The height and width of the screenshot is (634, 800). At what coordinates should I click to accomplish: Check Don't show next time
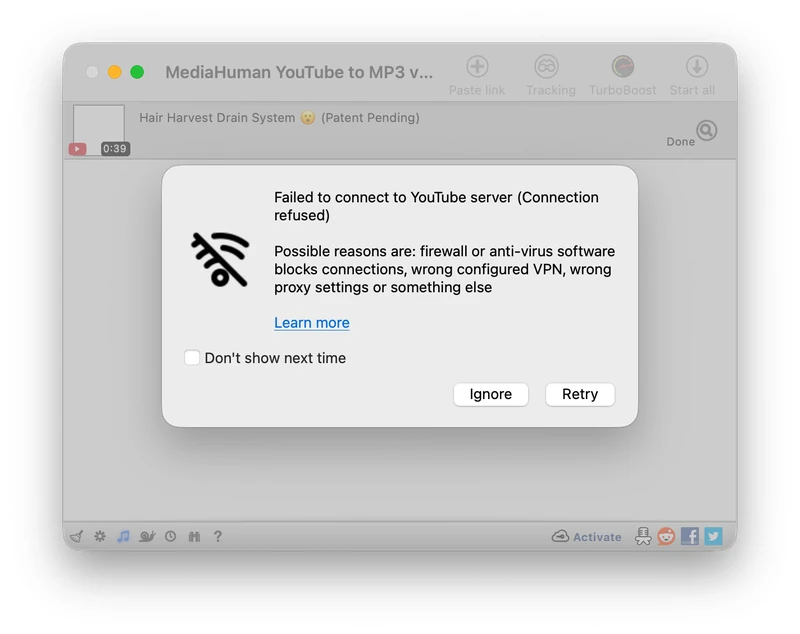[x=192, y=358]
